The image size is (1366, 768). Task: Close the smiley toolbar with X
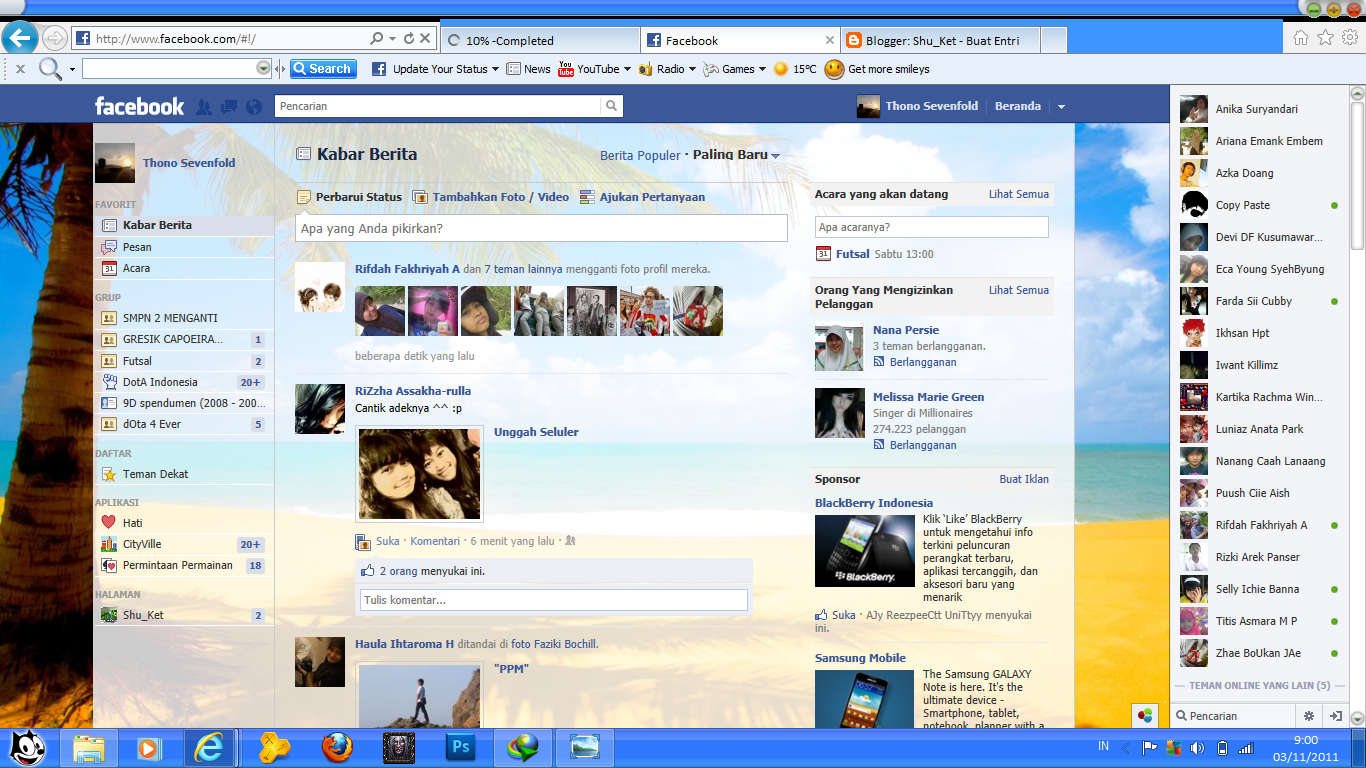(20, 69)
